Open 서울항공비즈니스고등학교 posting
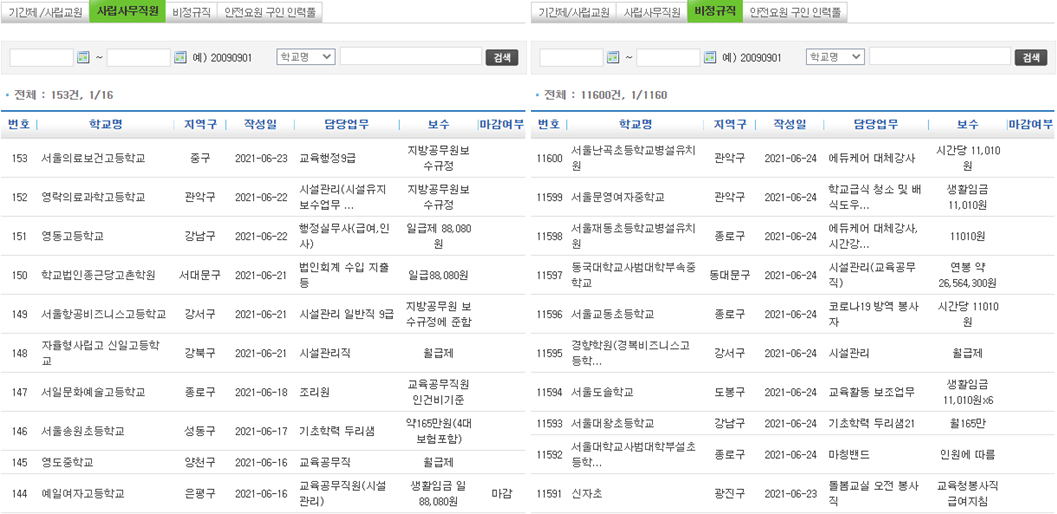Image resolution: width=1057 pixels, height=514 pixels. coord(104,314)
